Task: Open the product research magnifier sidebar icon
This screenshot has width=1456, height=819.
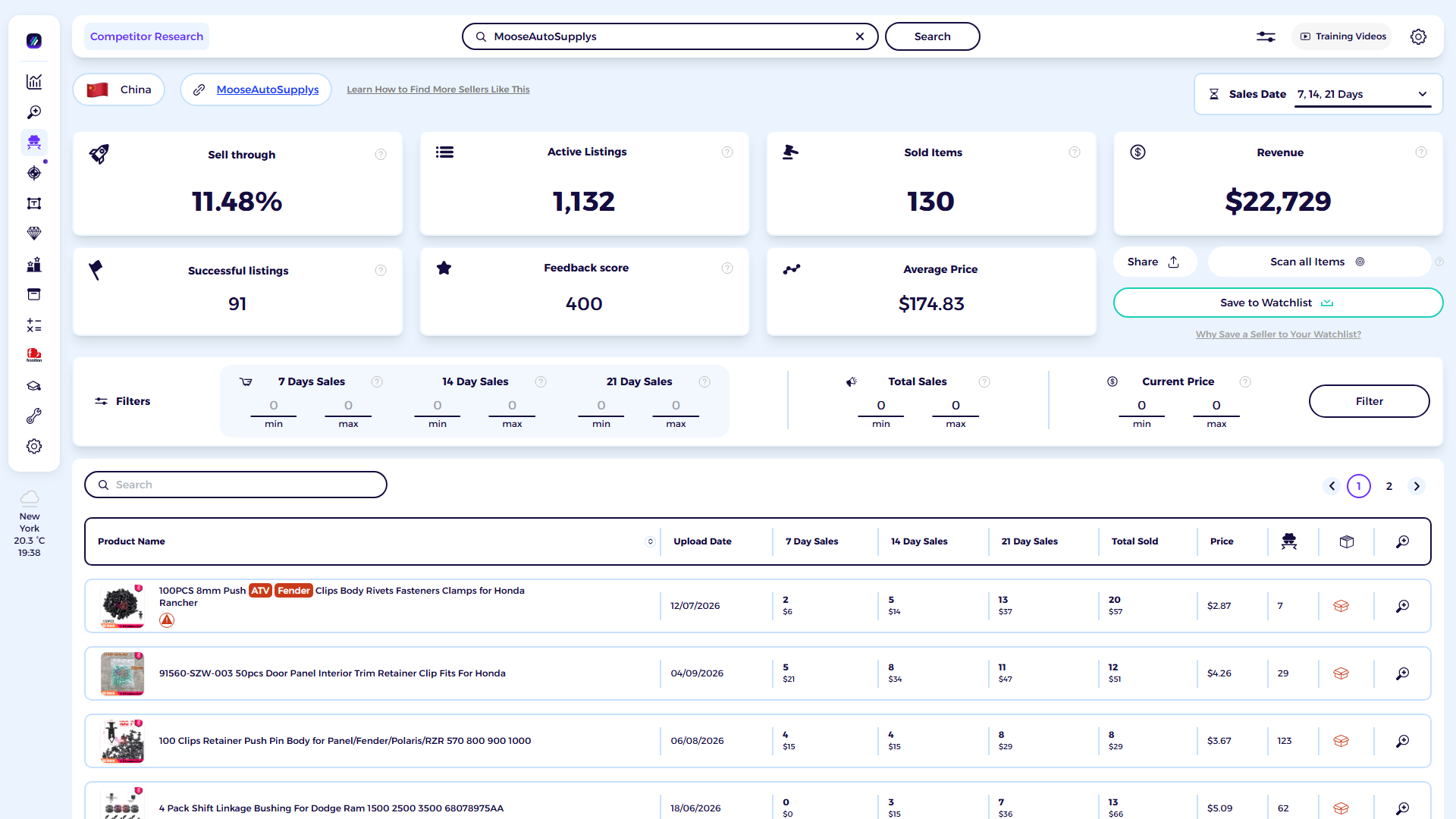Action: point(34,112)
